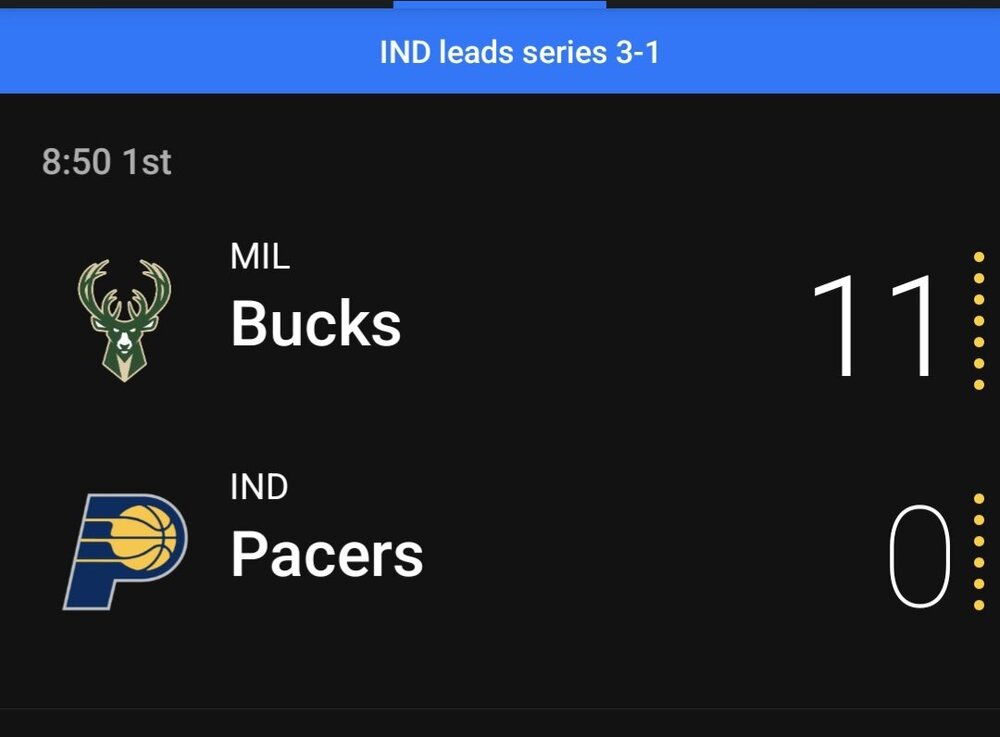
Task: Tap the game clock showing 8:50 1st
Action: 105,161
